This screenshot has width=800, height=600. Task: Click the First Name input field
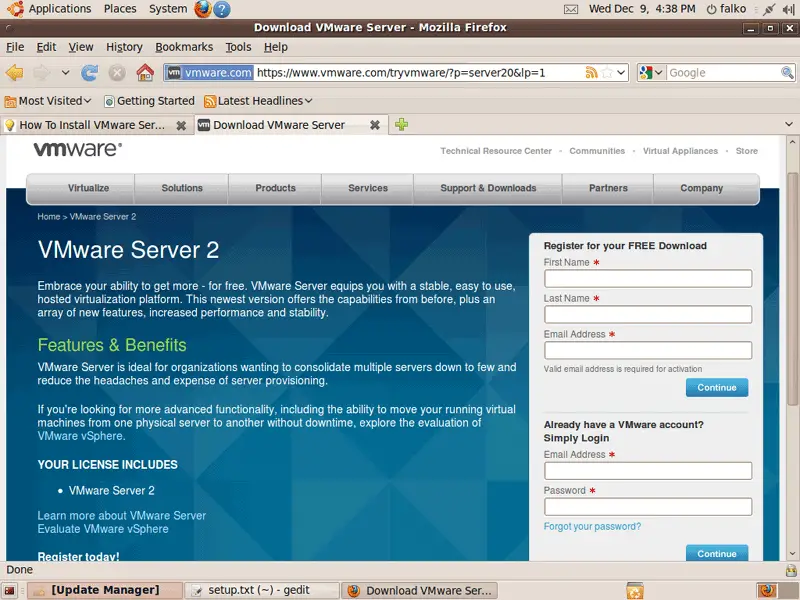(x=648, y=279)
